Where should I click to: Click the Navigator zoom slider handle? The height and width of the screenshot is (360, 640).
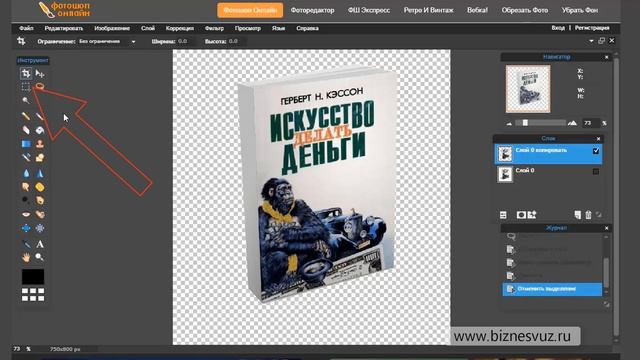coord(525,122)
